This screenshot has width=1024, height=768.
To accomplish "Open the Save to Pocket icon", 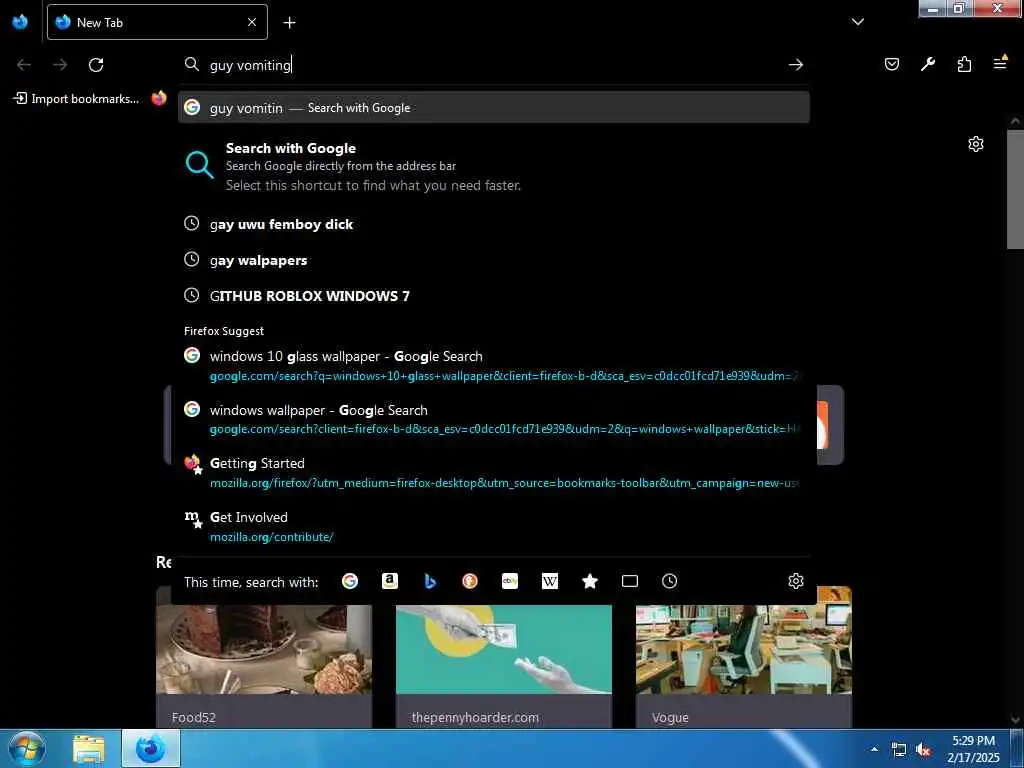I will click(x=891, y=64).
